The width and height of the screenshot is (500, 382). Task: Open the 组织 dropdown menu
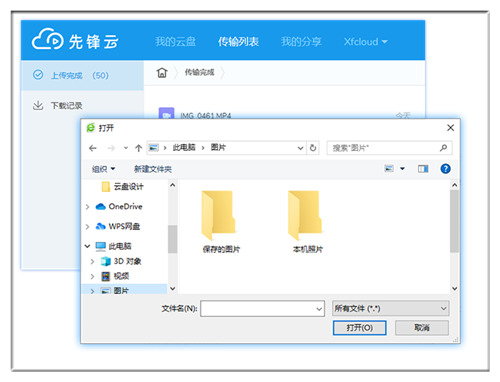103,169
